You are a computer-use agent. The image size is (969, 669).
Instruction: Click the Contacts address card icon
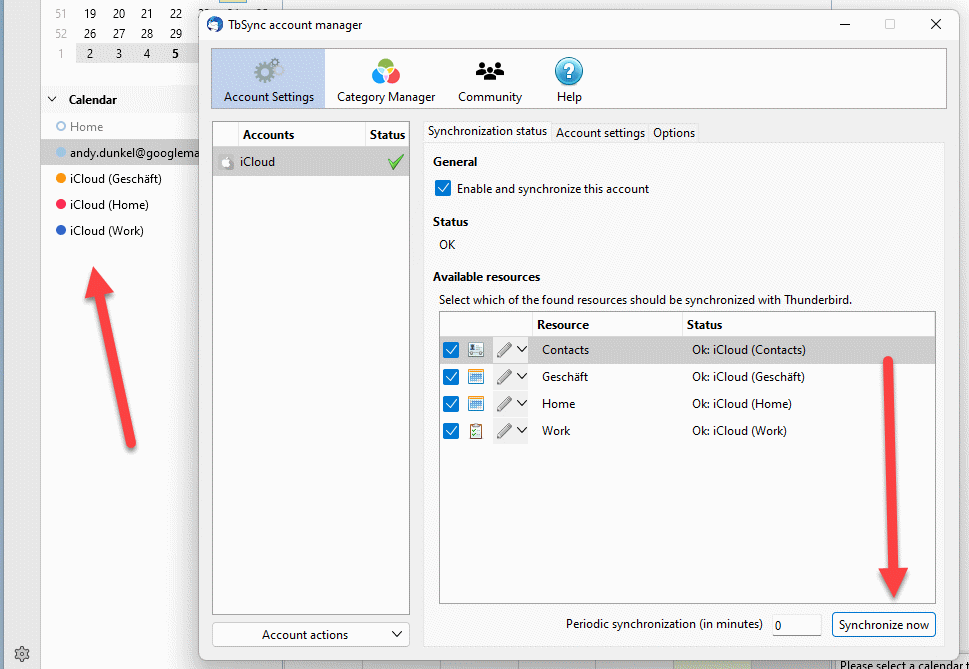pos(476,350)
